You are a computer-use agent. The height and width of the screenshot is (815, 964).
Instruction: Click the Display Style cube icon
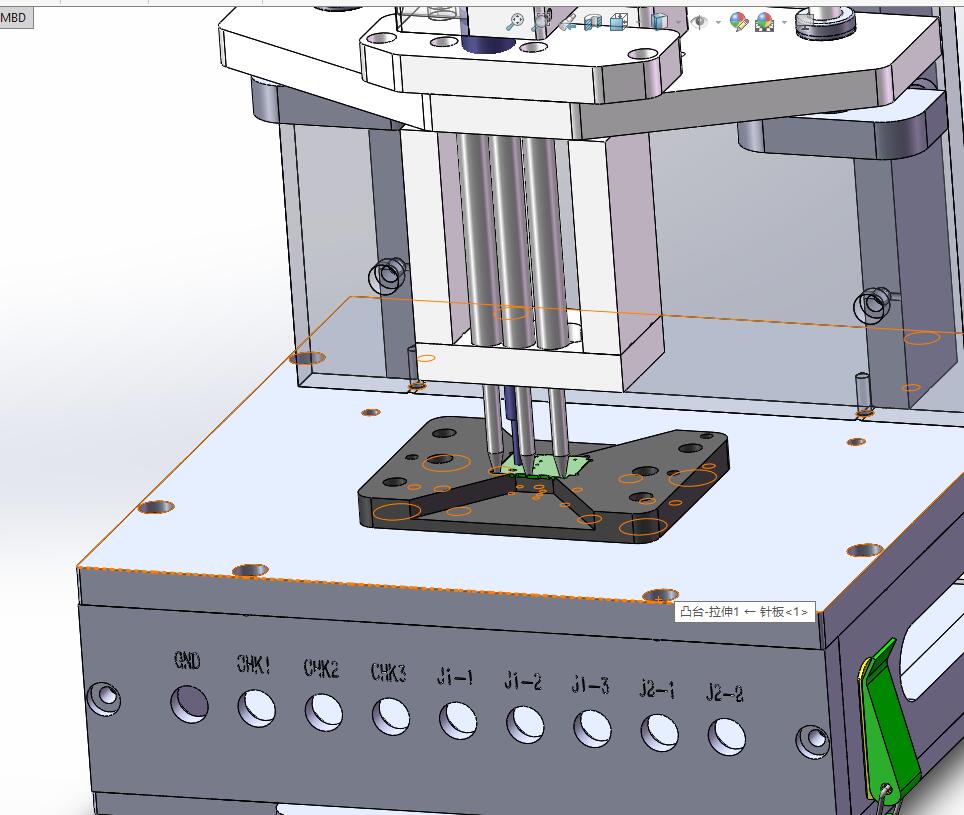point(659,23)
